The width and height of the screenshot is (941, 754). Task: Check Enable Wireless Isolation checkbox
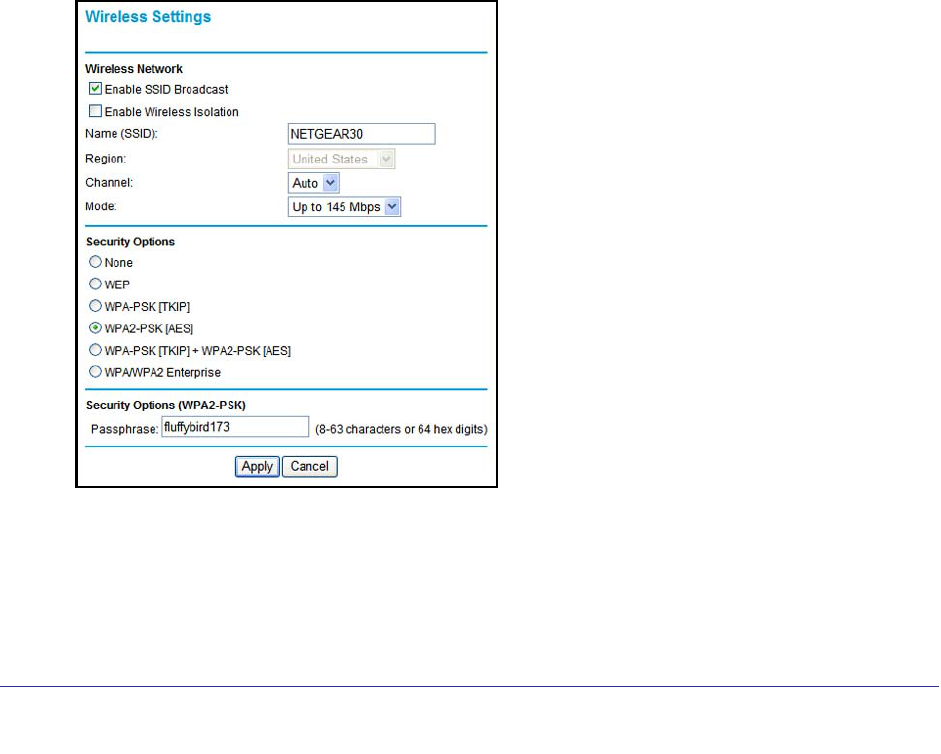[x=95, y=111]
